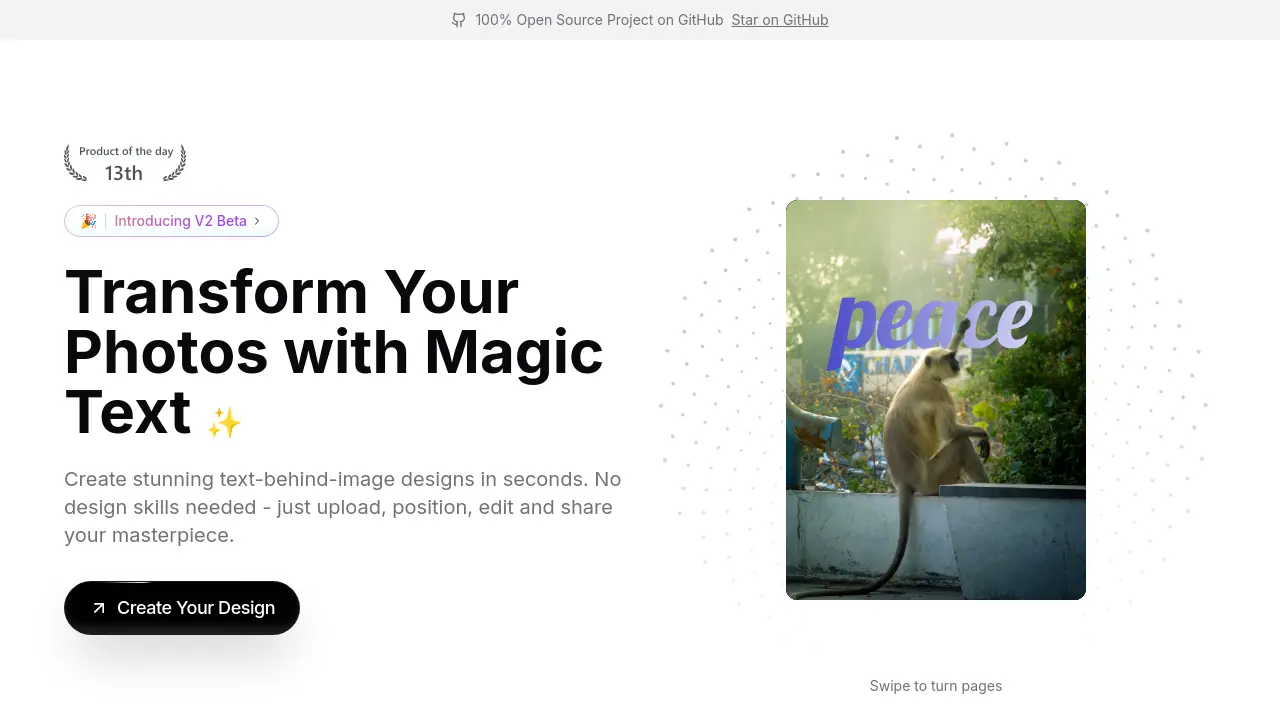Click the monkey photo preview card
Screen dimensions: 1280x720
pyautogui.click(x=936, y=398)
